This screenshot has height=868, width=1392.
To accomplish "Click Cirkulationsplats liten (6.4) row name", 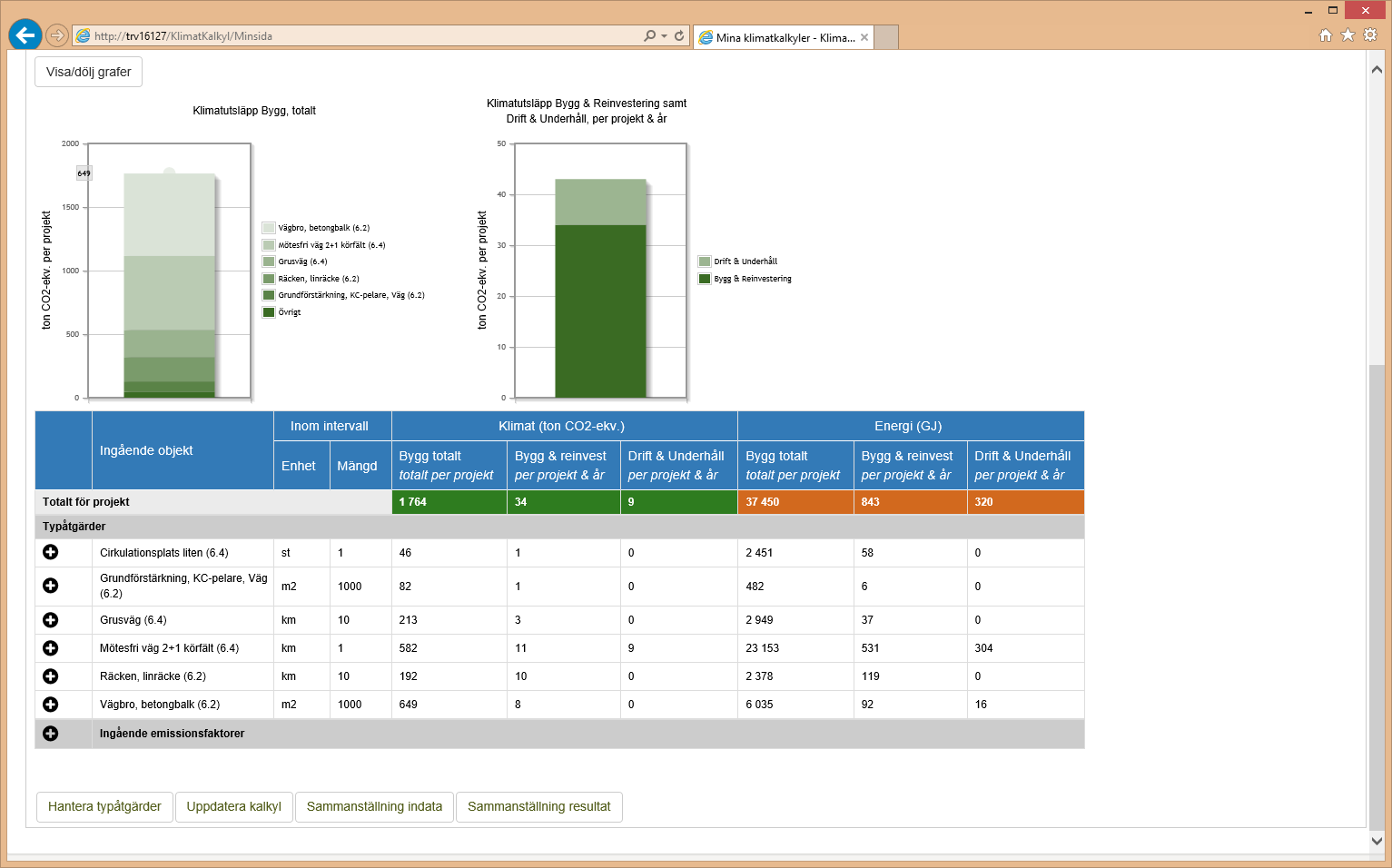I will (164, 552).
